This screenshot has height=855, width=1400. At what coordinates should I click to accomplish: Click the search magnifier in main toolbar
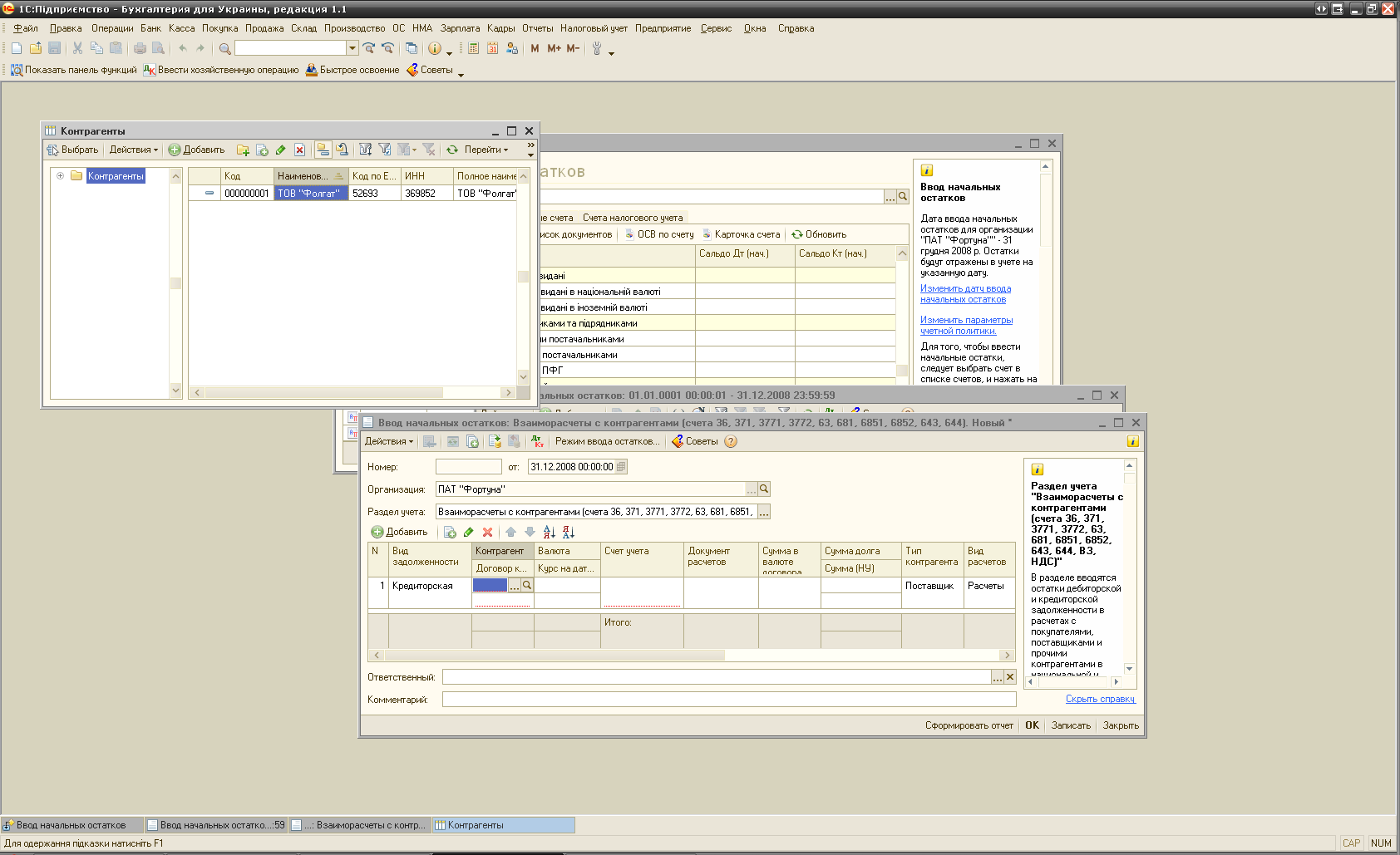224,48
